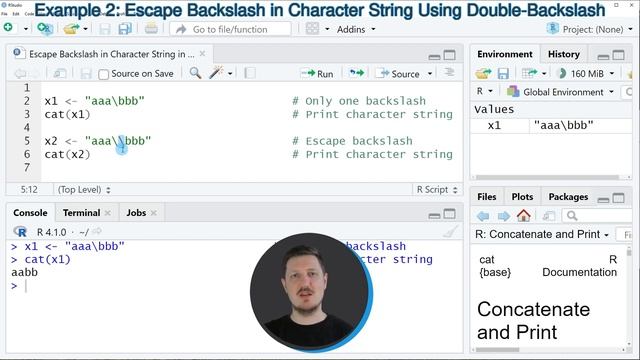Open the Project: (None) menu
This screenshot has height=360, width=640.
click(x=590, y=29)
